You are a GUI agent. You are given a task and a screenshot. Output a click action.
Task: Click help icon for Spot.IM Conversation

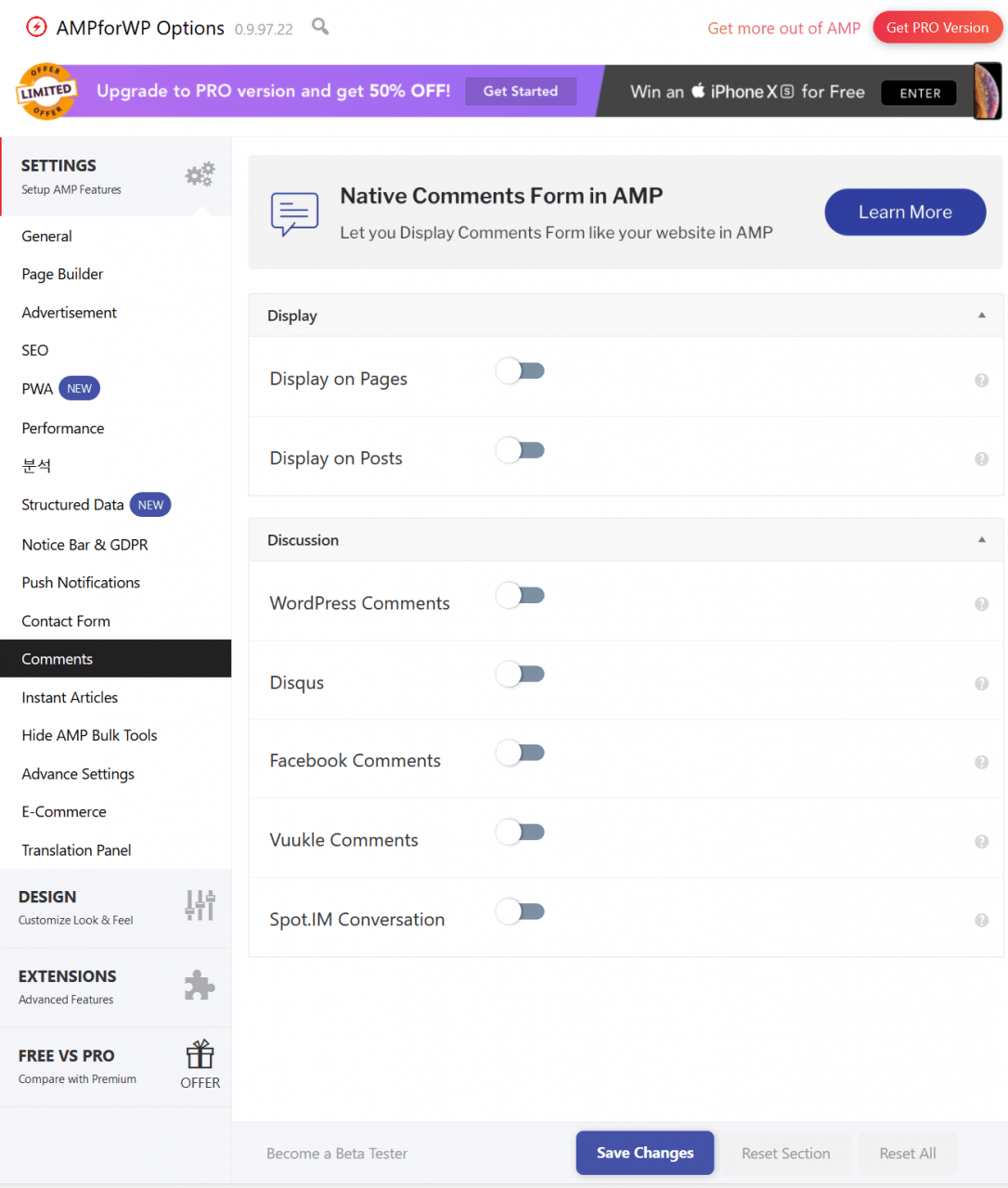coord(981,921)
